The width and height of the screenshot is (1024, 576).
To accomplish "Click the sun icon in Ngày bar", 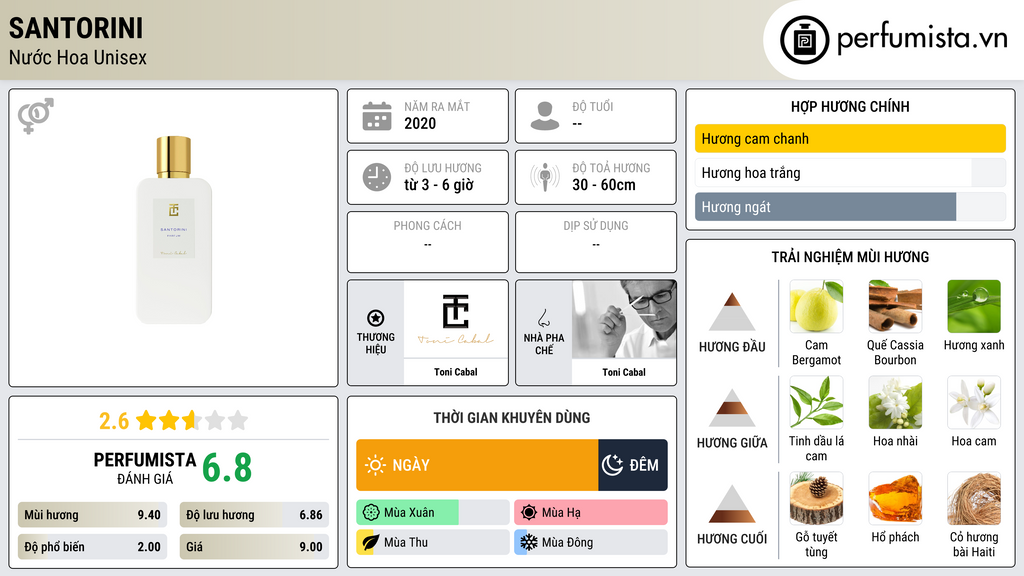I will pos(375,465).
